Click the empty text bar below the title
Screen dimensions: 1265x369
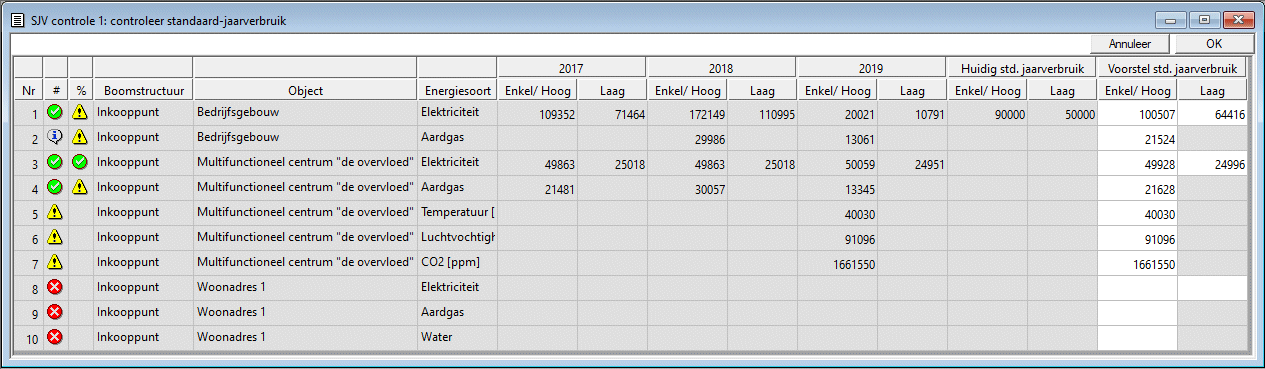(x=550, y=45)
